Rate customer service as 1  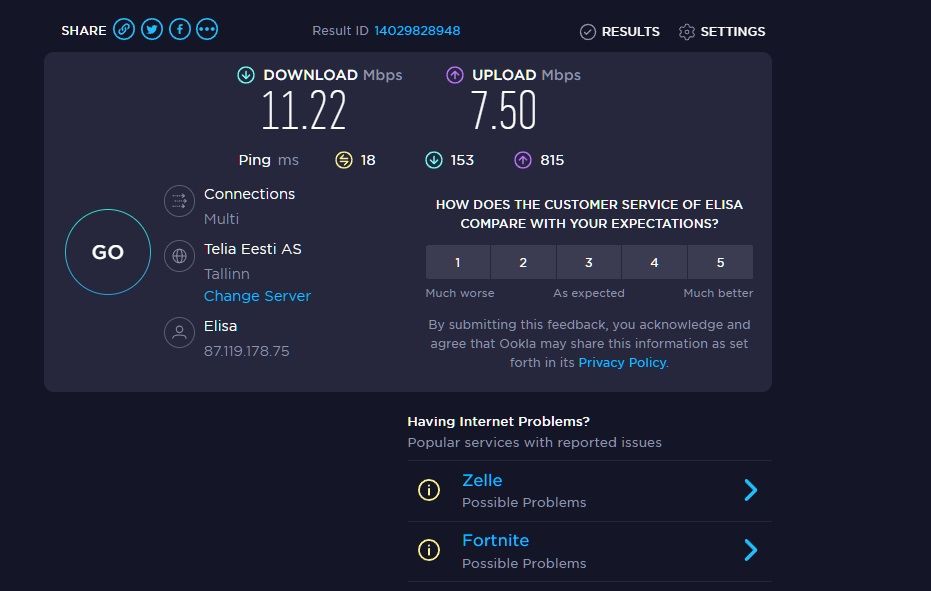tap(458, 262)
